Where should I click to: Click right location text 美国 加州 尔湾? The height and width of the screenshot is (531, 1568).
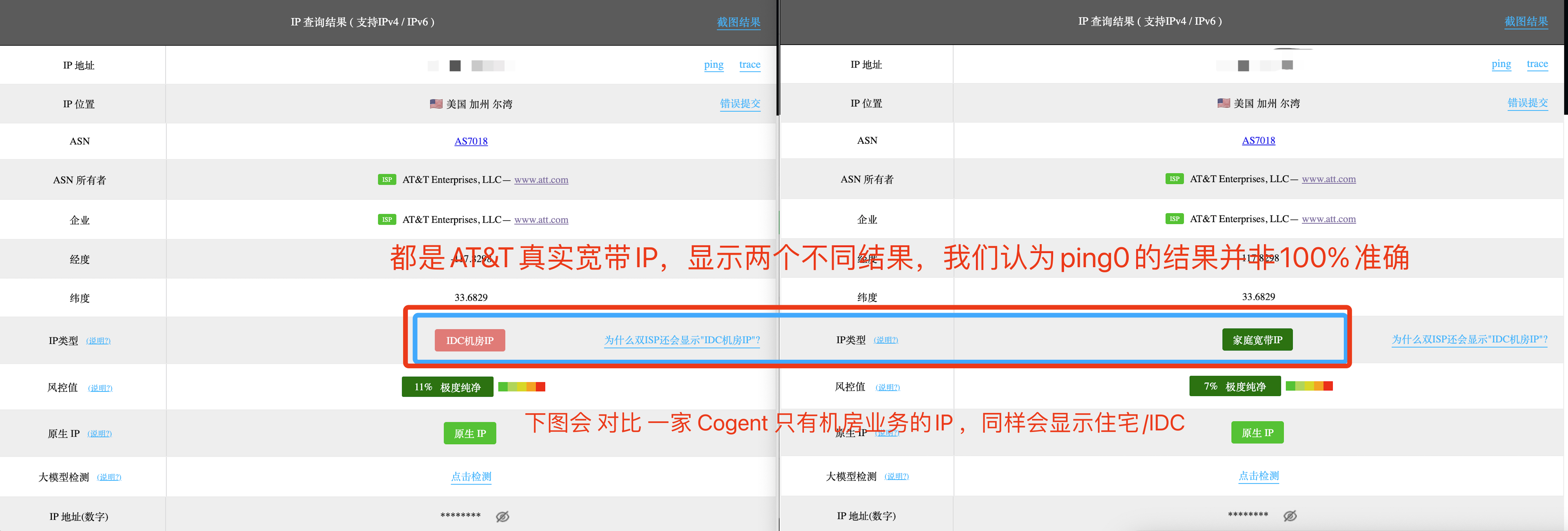1267,103
